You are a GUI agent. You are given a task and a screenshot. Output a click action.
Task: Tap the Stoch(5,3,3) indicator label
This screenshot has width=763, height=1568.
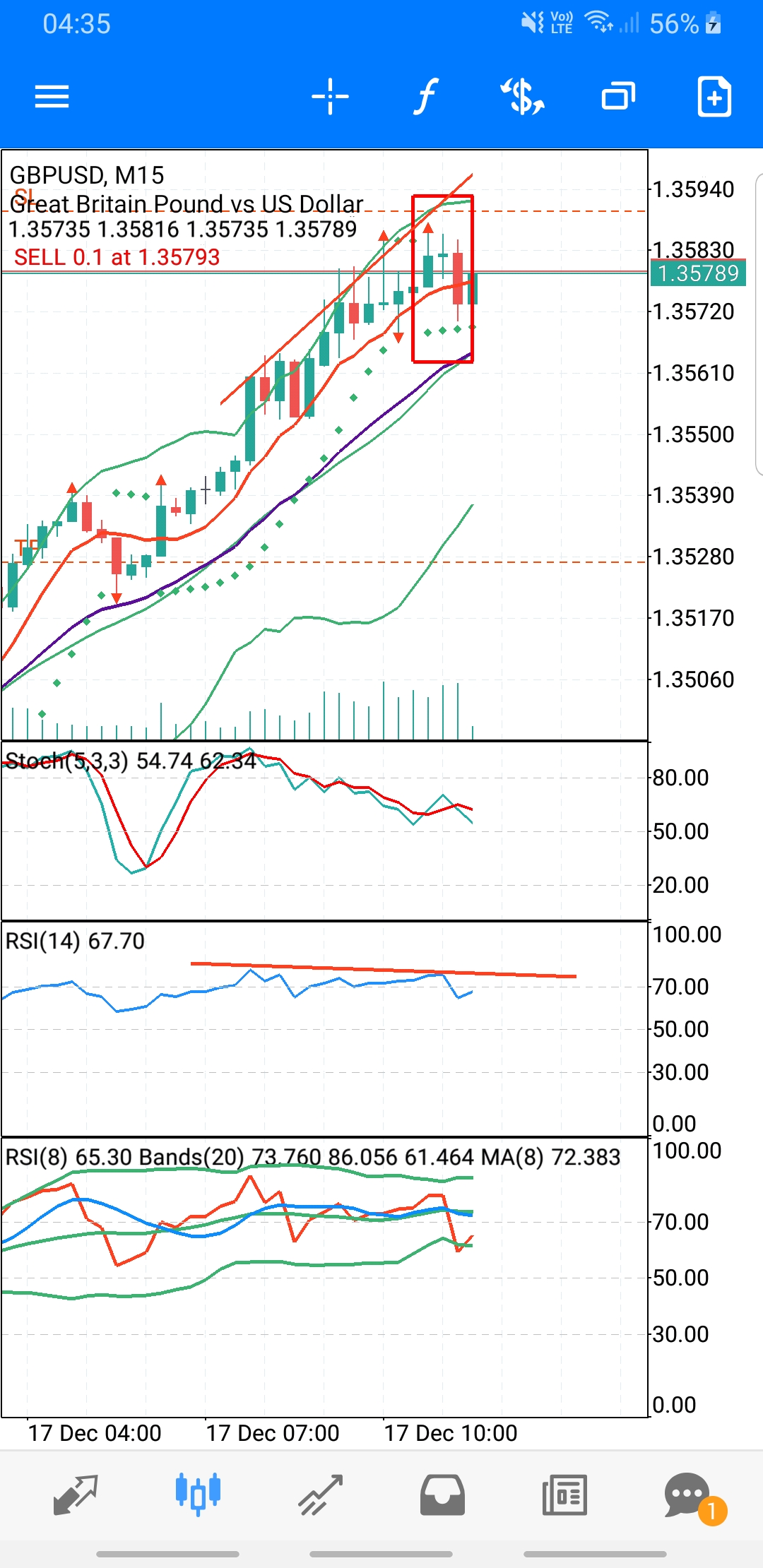(x=130, y=761)
